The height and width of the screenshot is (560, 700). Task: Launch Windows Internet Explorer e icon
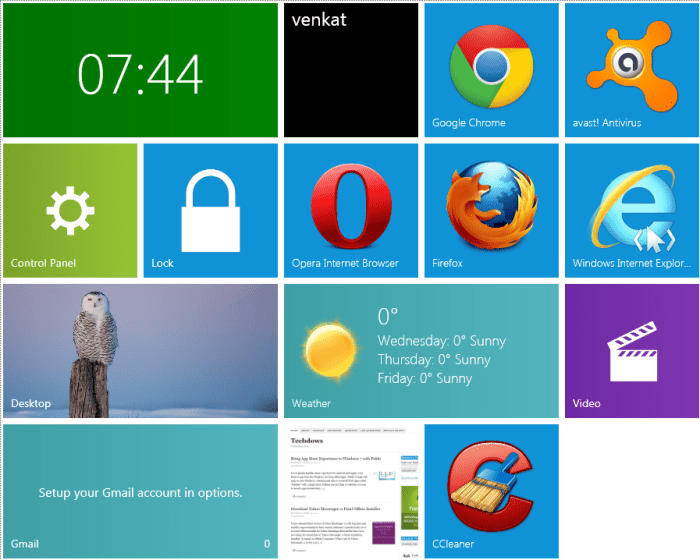[x=633, y=208]
